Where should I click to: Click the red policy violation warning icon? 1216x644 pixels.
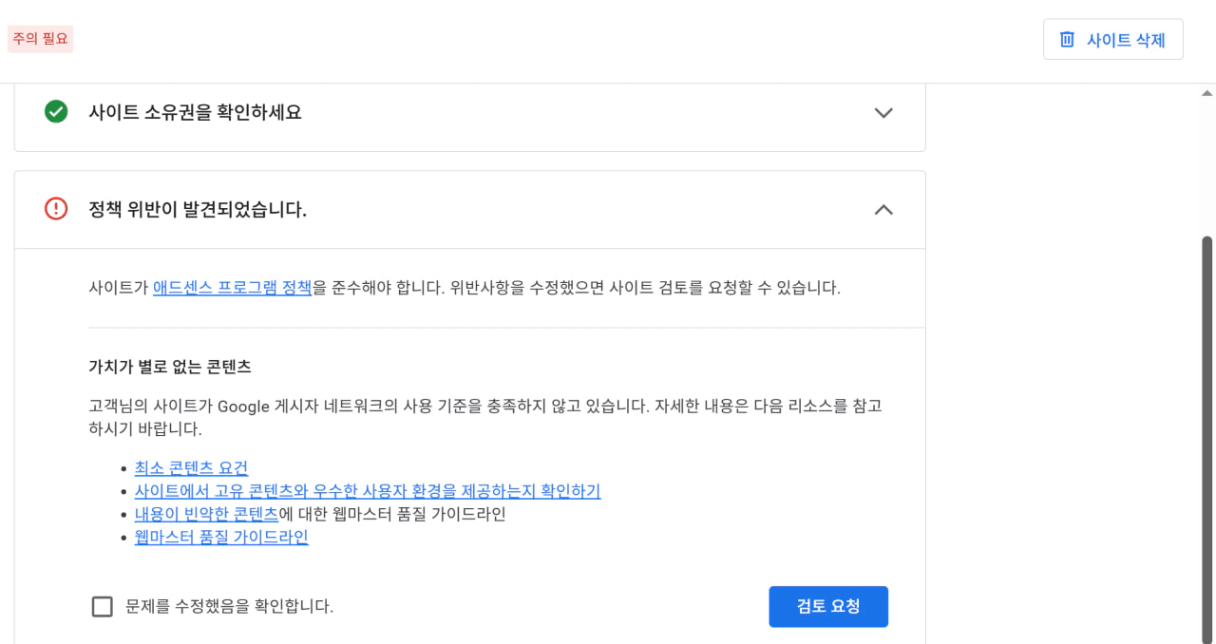point(56,209)
